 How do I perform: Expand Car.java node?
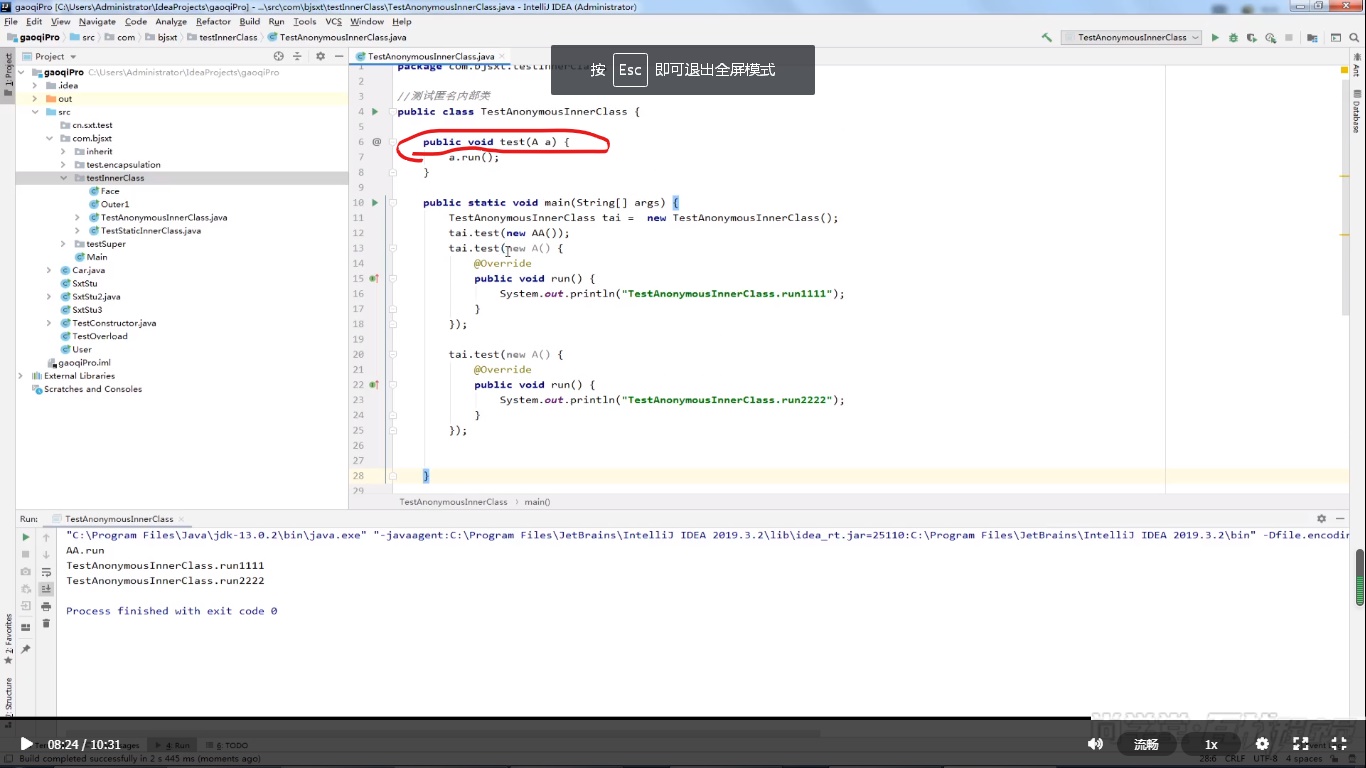click(50, 270)
